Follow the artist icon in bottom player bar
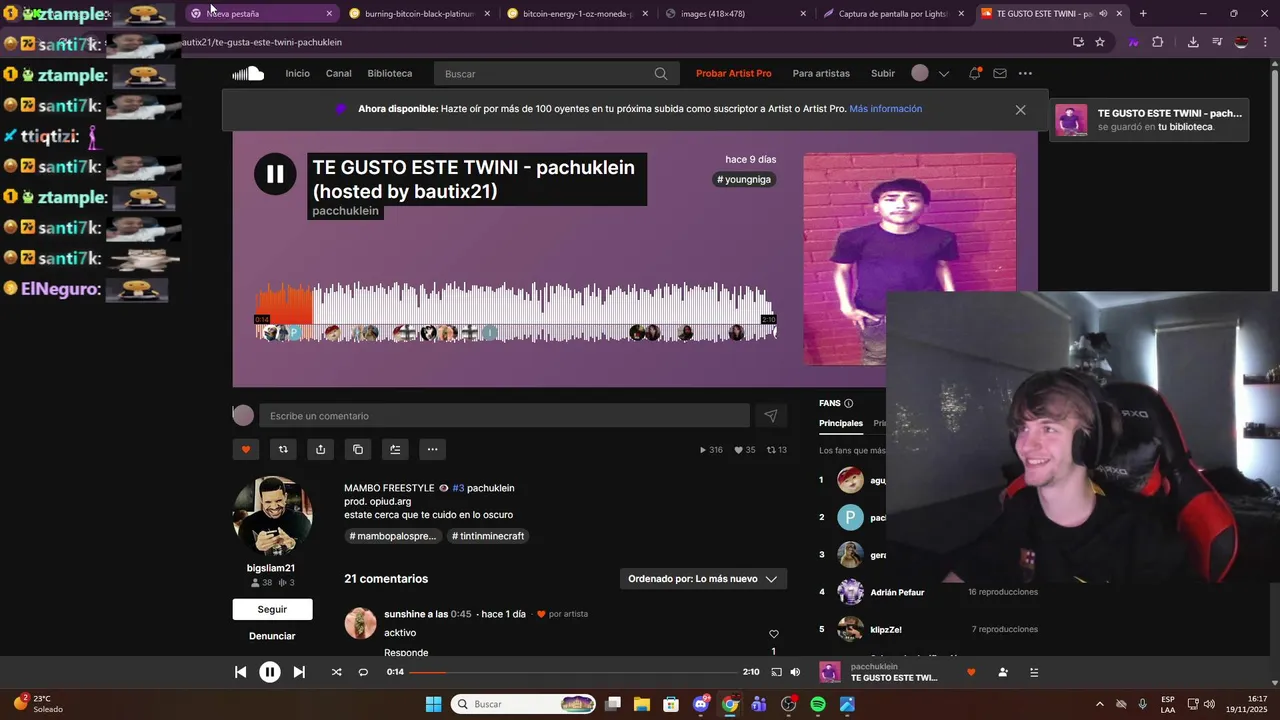 [x=1002, y=672]
